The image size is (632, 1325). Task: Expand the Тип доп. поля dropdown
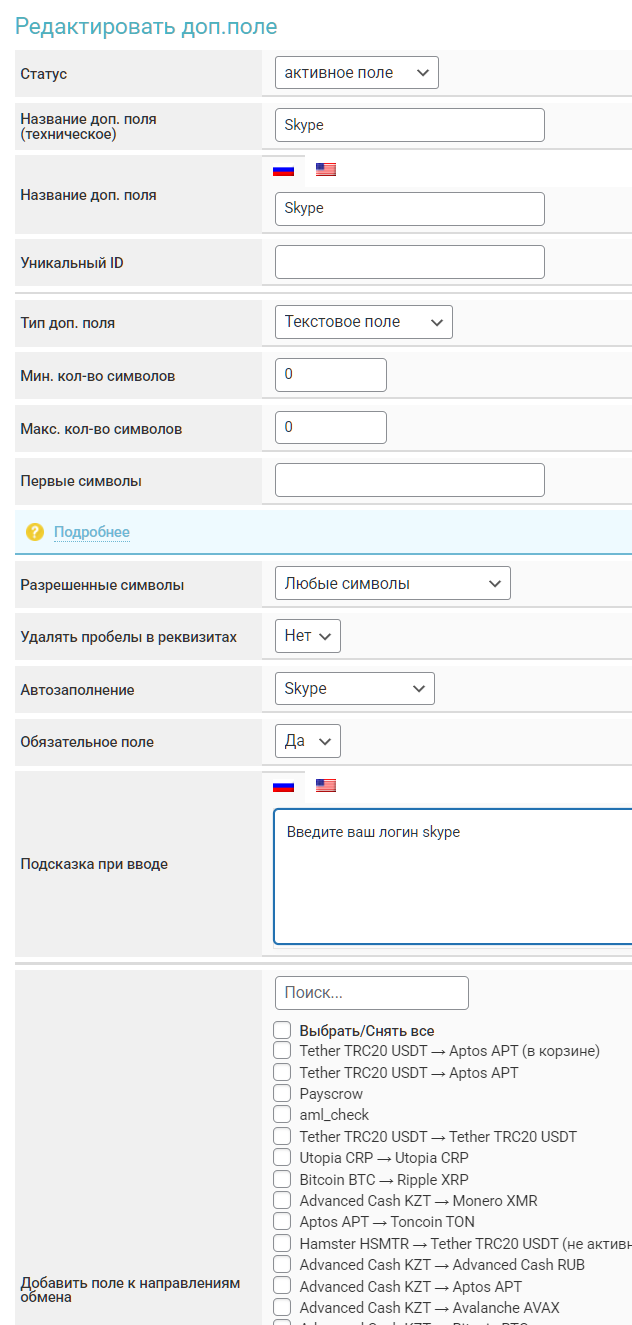tap(363, 322)
